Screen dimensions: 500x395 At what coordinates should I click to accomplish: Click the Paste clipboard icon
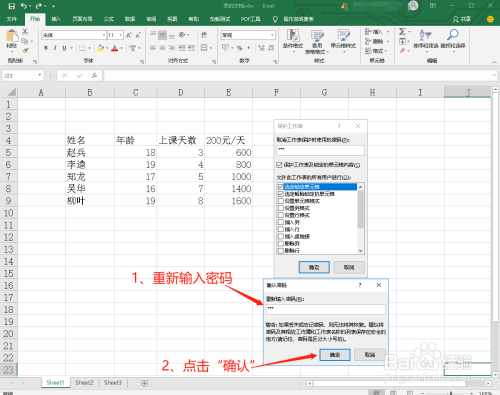pos(12,36)
